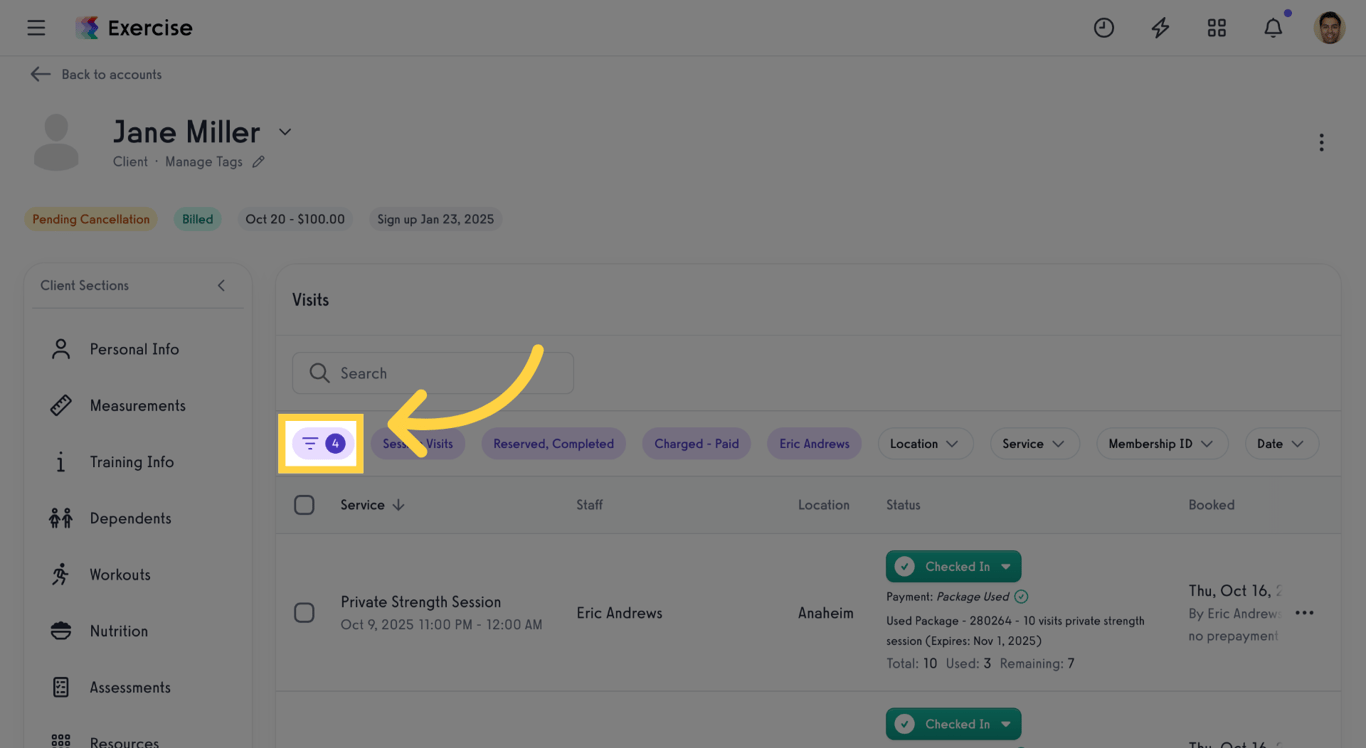Viewport: 1366px width, 748px height.
Task: Open the clock history icon
Action: 1104,28
